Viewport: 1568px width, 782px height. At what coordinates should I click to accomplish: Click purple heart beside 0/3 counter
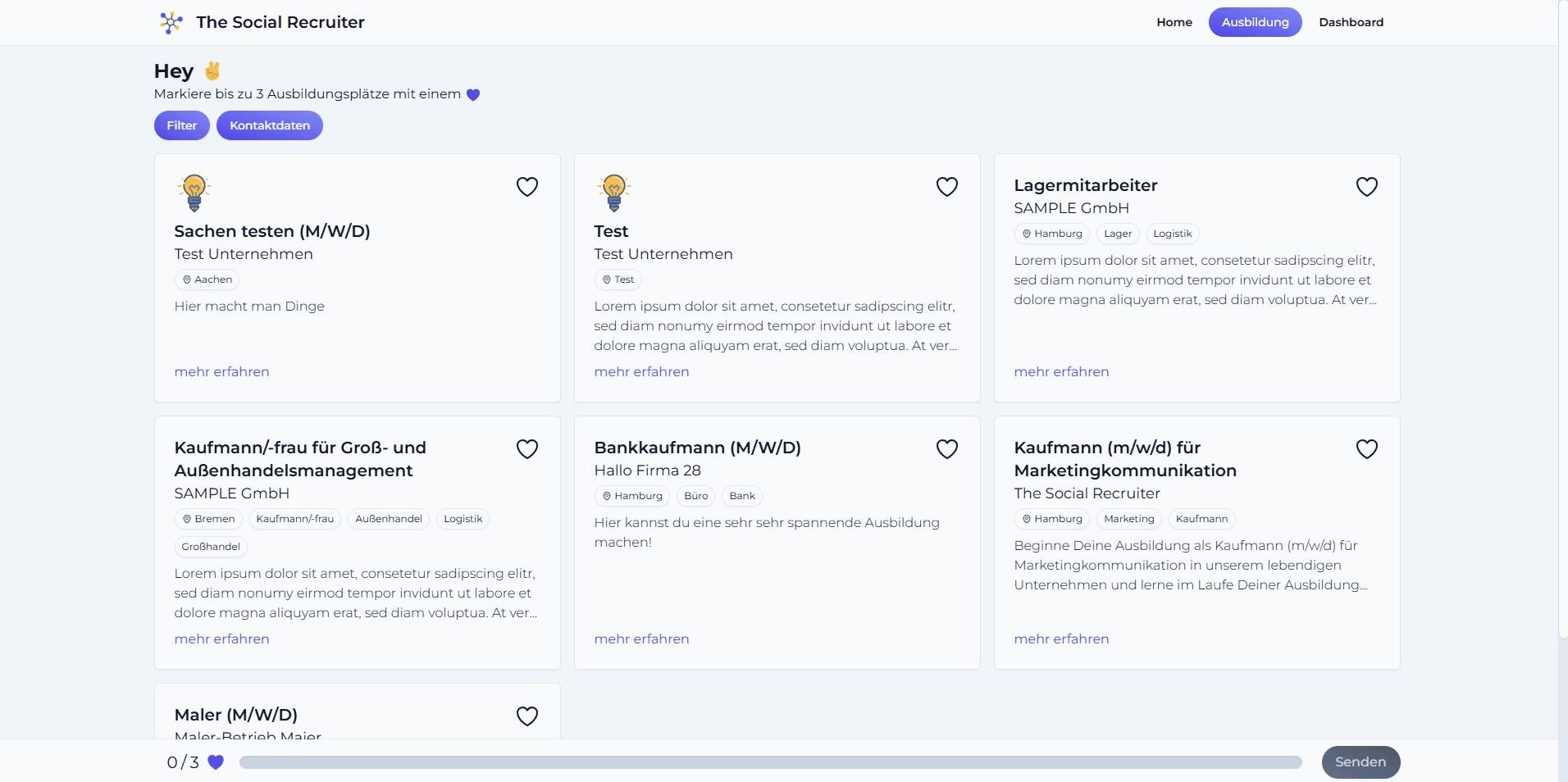[216, 762]
